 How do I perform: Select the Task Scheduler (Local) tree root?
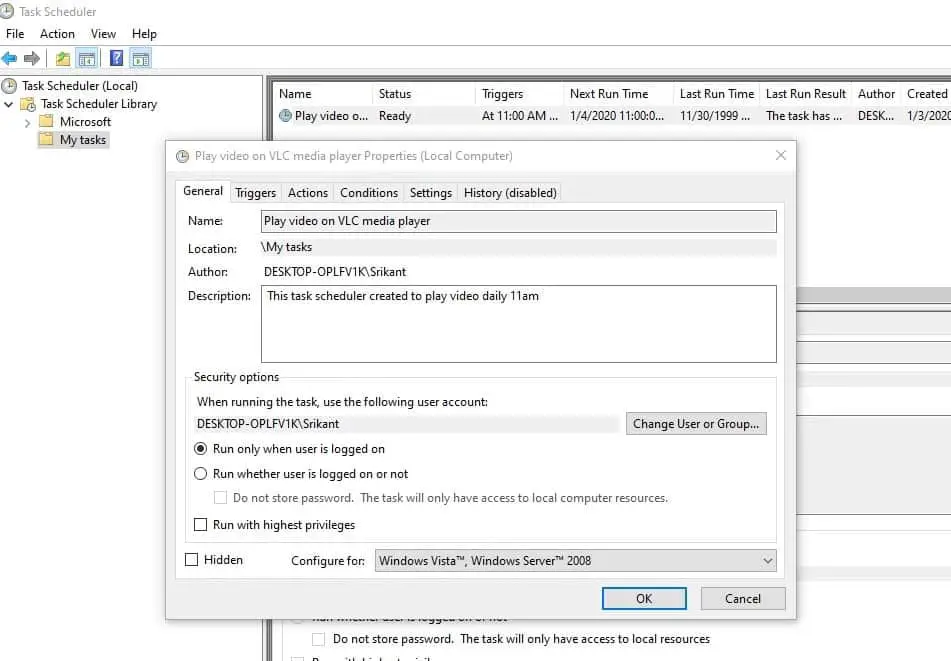pyautogui.click(x=80, y=86)
